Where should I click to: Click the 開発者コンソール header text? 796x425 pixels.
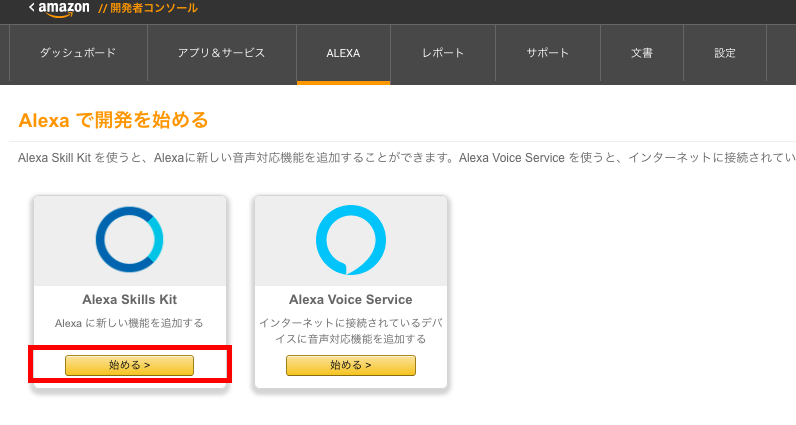pyautogui.click(x=148, y=8)
